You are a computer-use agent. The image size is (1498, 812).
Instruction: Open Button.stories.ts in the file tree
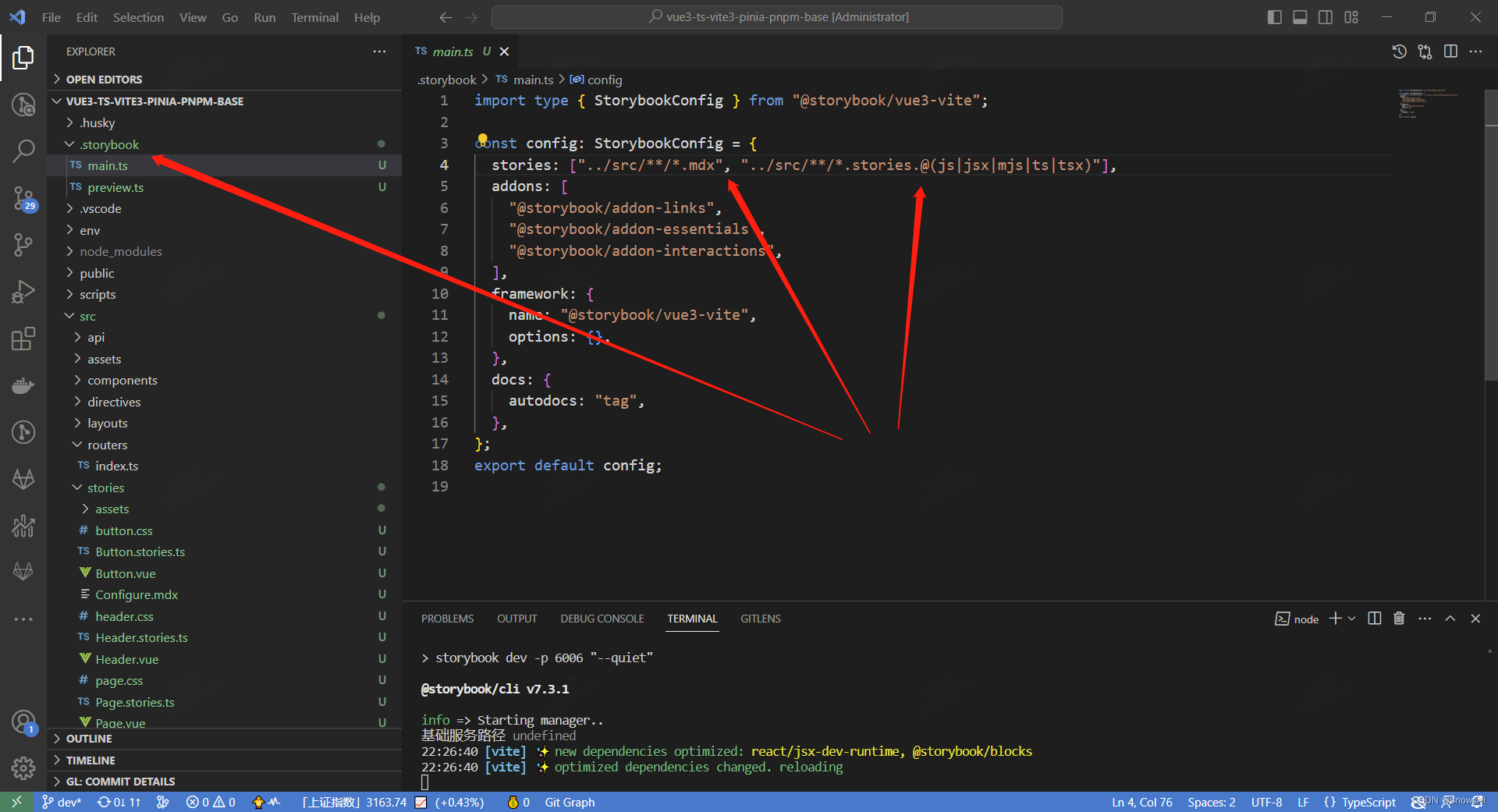[x=140, y=551]
